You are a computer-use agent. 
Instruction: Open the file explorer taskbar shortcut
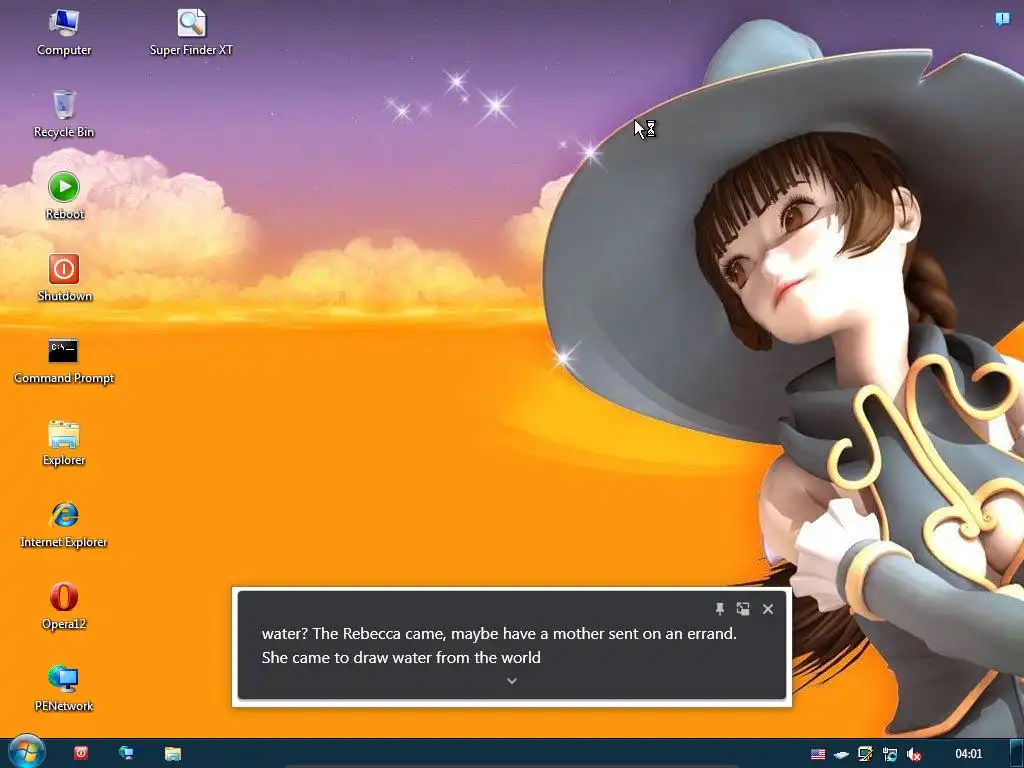(x=172, y=753)
